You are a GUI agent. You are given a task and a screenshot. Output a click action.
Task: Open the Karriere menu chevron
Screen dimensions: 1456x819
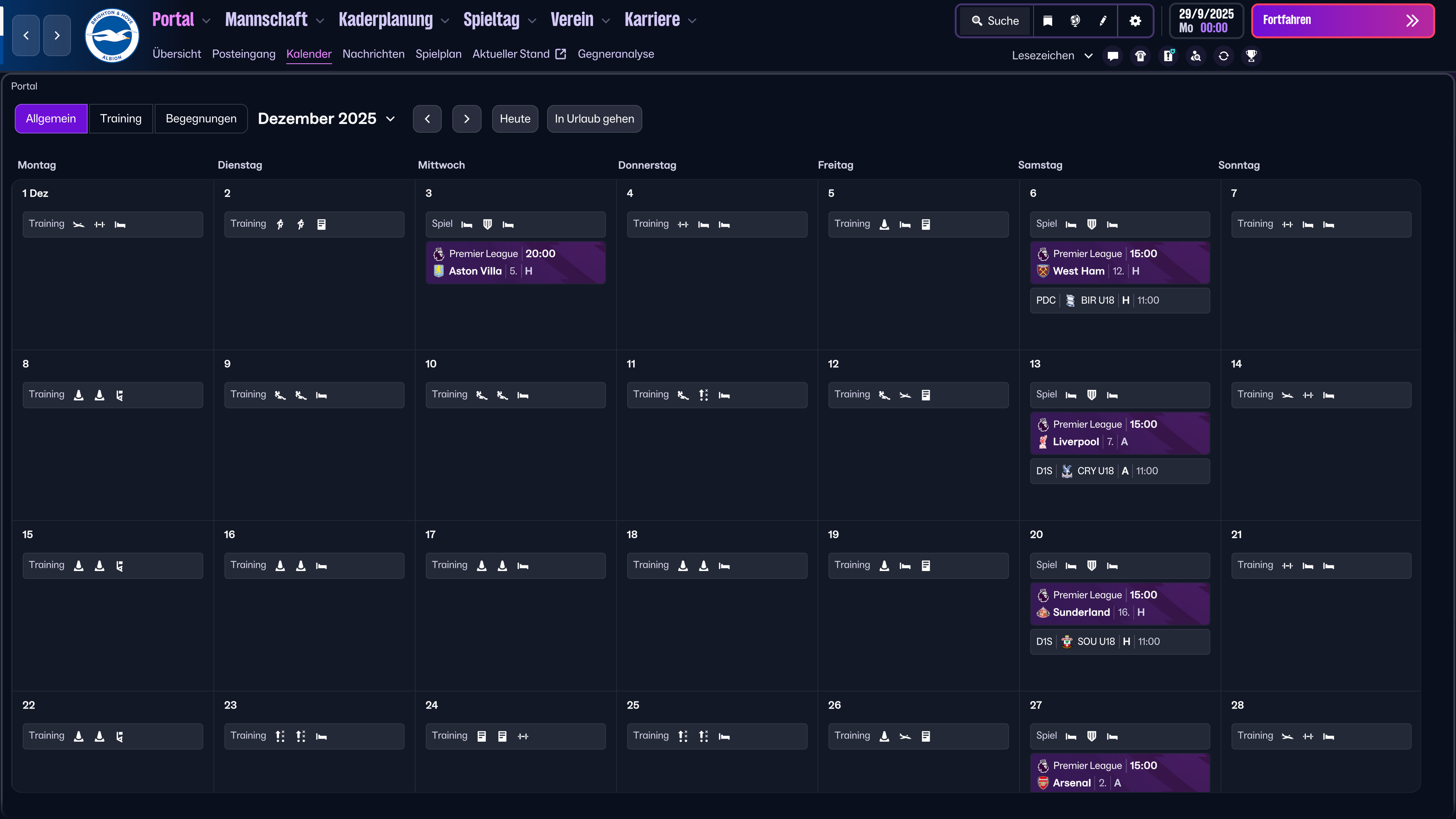tap(693, 20)
